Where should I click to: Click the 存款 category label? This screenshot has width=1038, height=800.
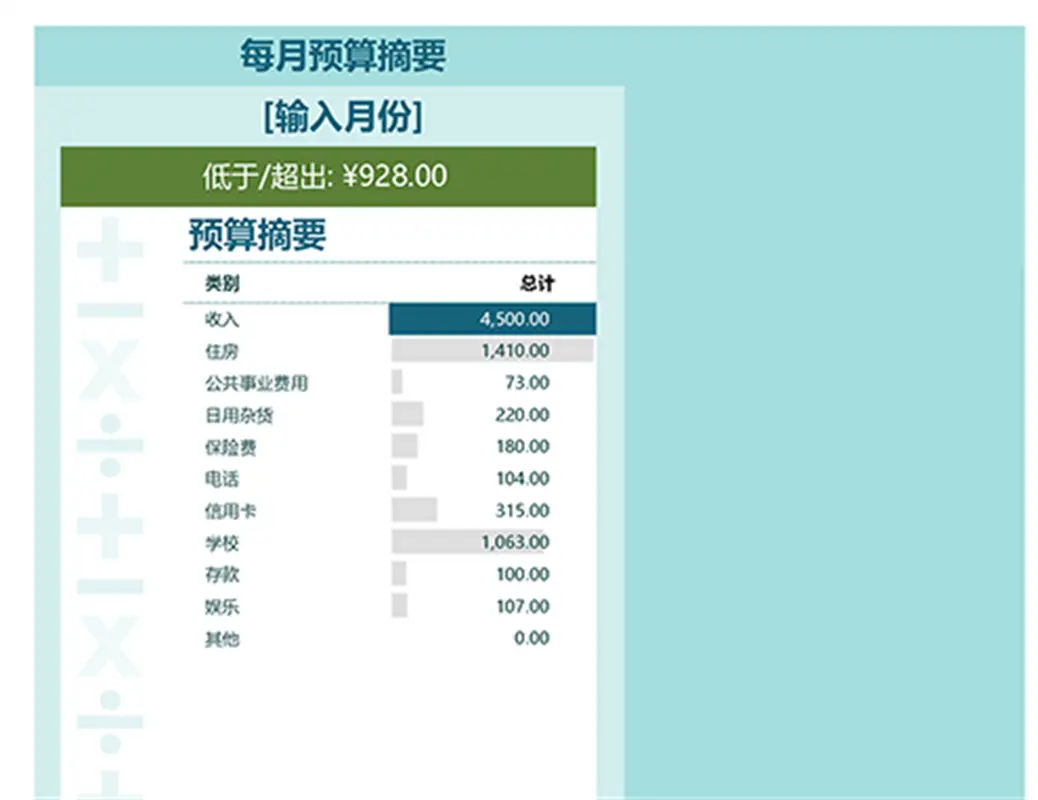point(222,575)
